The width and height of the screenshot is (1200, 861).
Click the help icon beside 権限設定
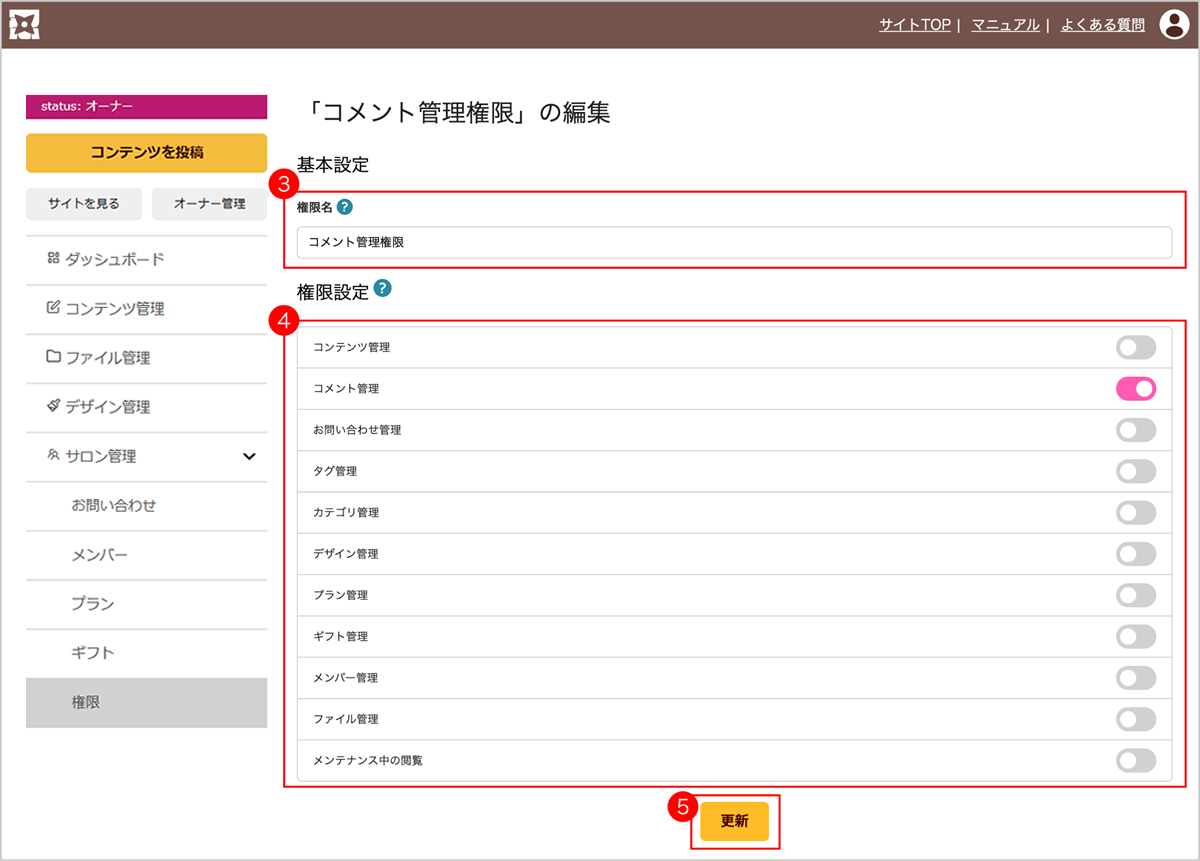tap(382, 289)
